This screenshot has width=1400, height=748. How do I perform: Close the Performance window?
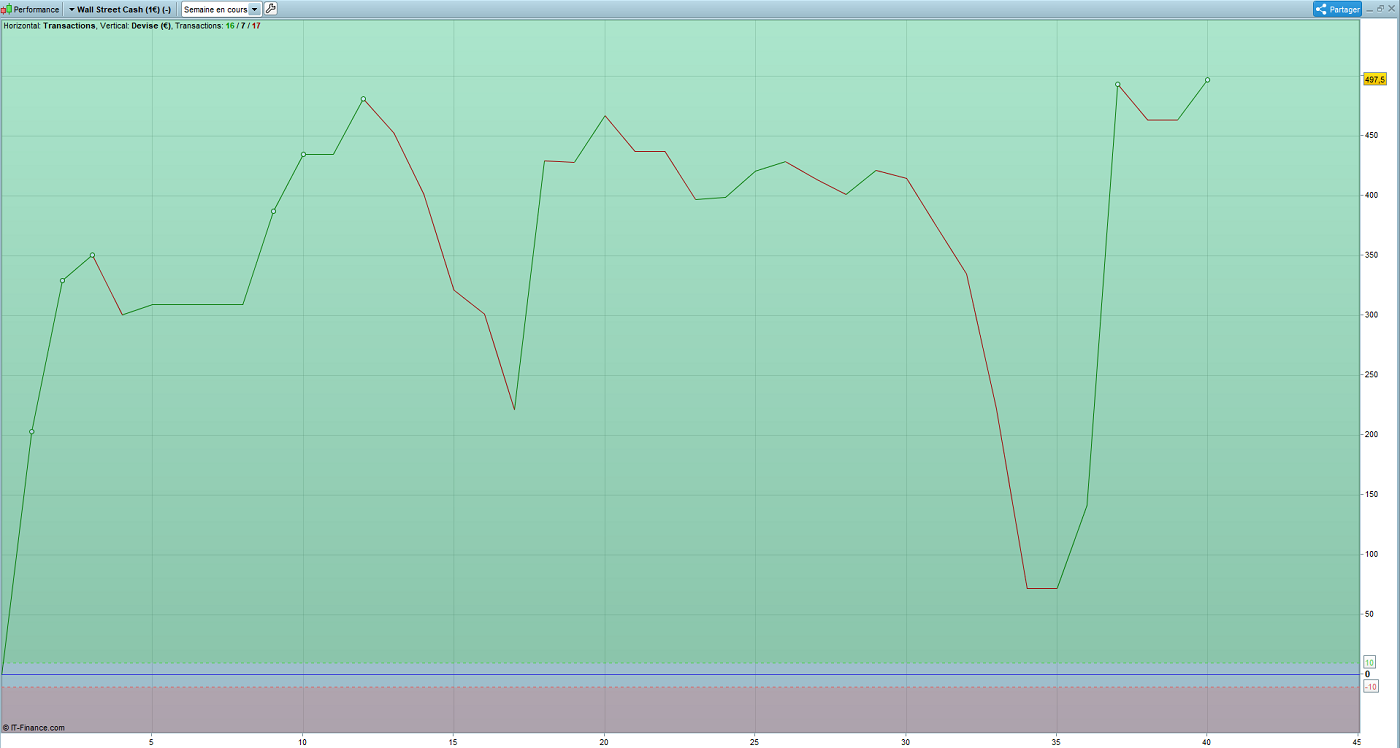pos(1392,8)
